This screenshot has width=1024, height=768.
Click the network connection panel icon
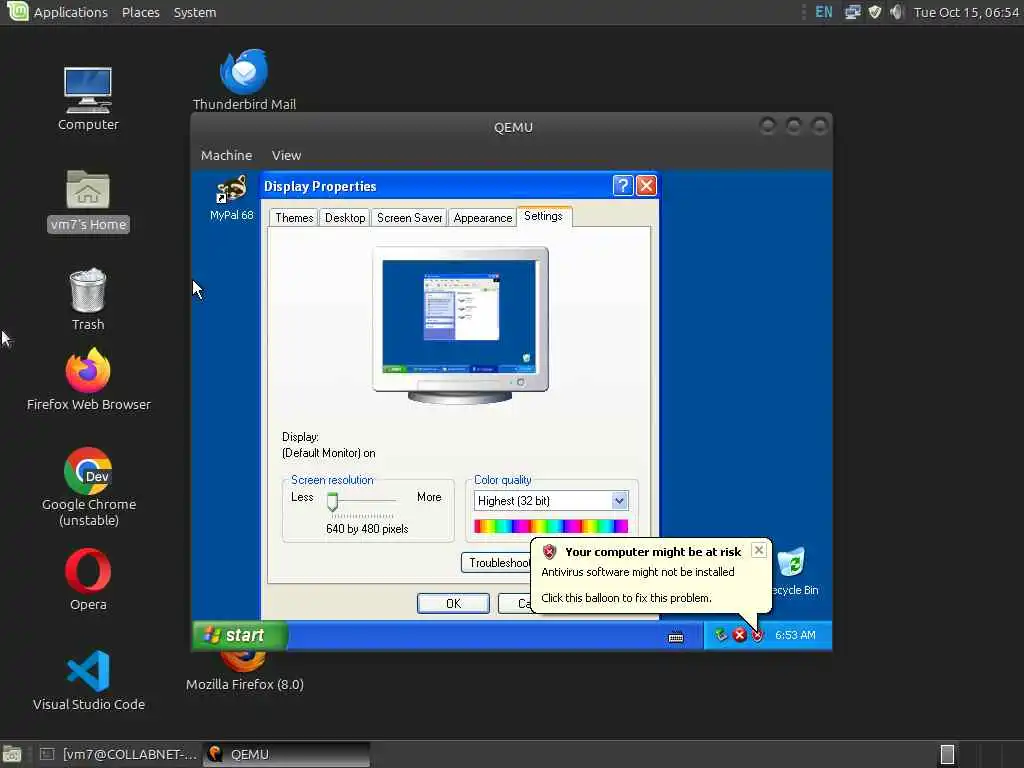852,12
